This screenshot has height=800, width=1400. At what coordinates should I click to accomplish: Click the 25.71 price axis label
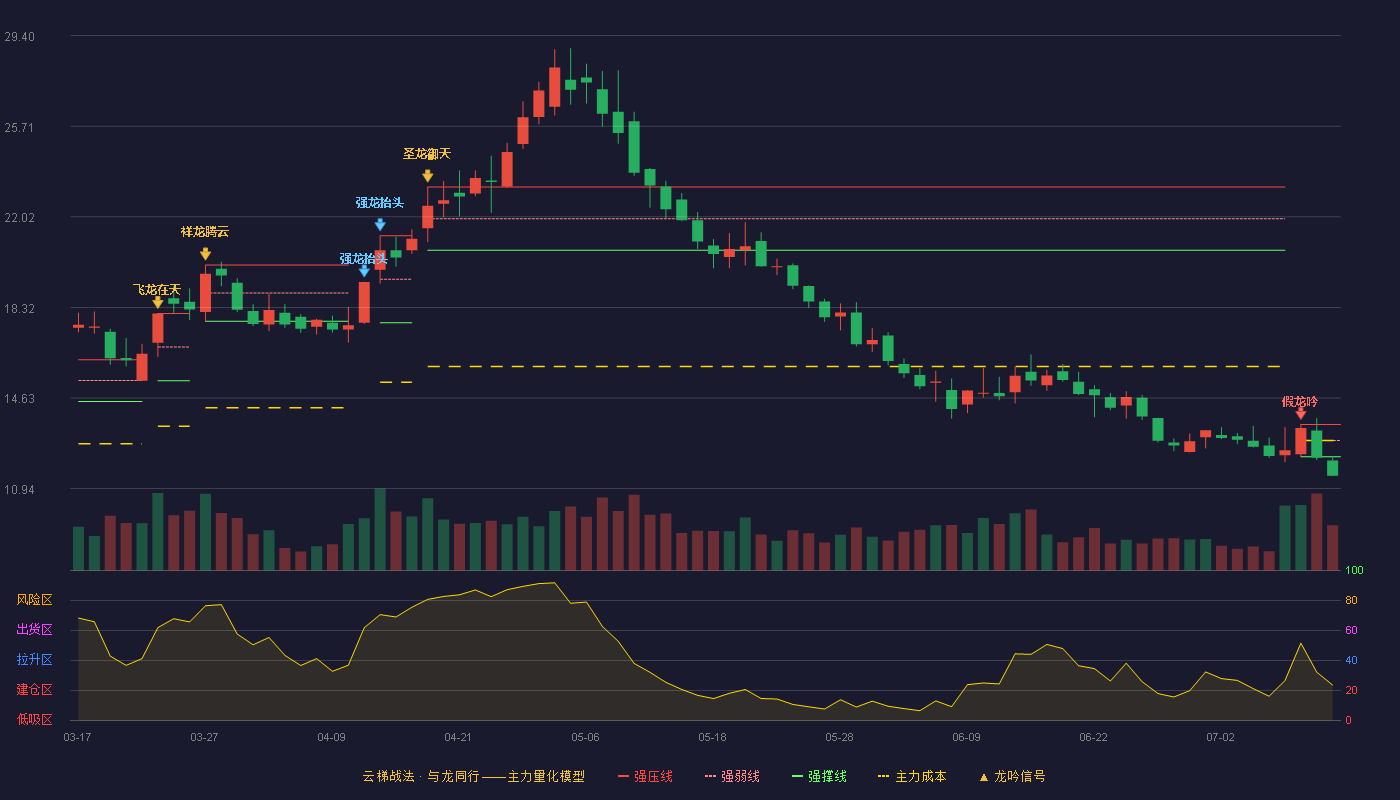pyautogui.click(x=19, y=128)
